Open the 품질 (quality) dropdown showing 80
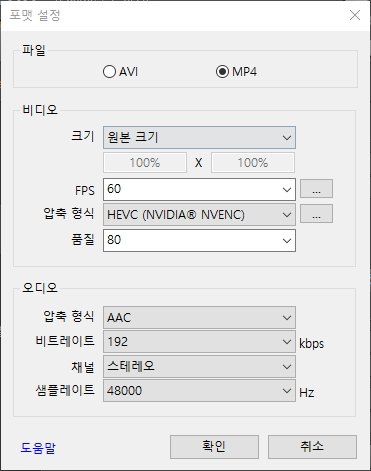This screenshot has height=471, width=371. tap(199, 240)
